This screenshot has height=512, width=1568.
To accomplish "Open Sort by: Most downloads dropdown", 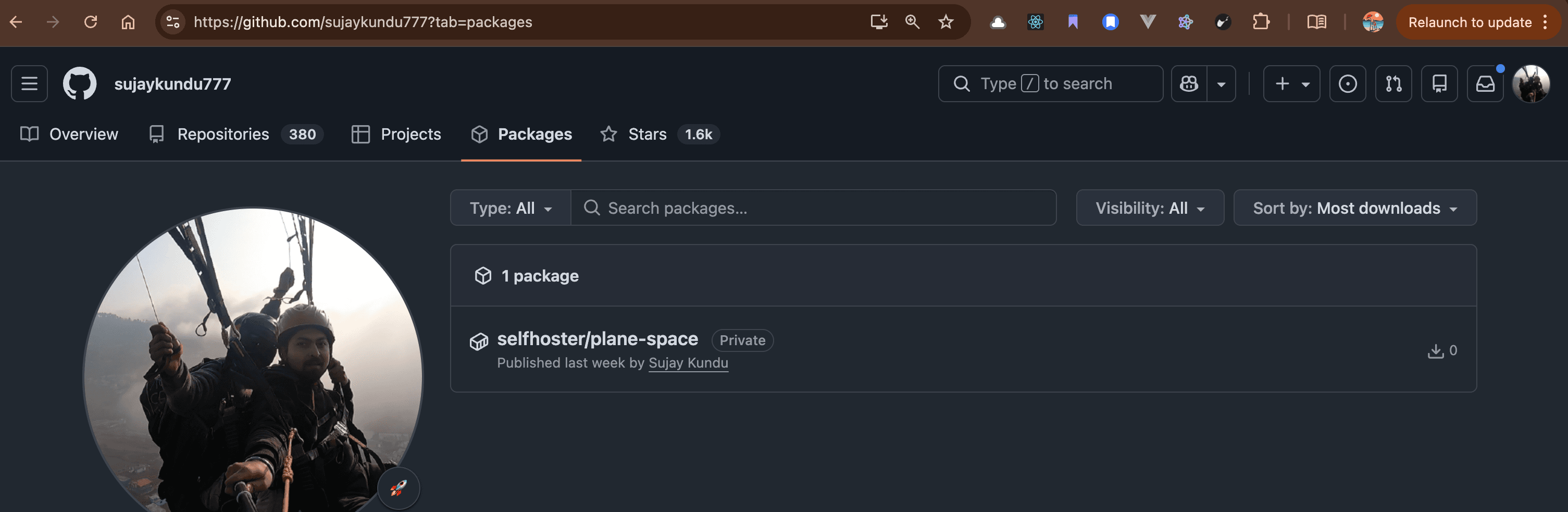I will click(1355, 208).
